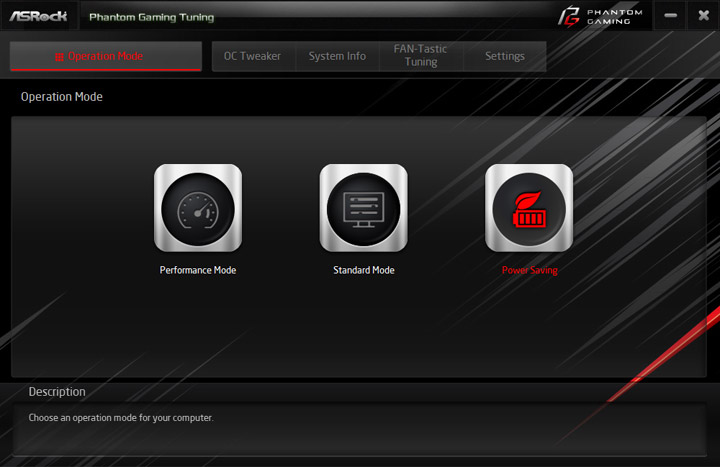The height and width of the screenshot is (467, 720).
Task: Click the Phantom Gaming logo
Action: pyautogui.click(x=601, y=16)
